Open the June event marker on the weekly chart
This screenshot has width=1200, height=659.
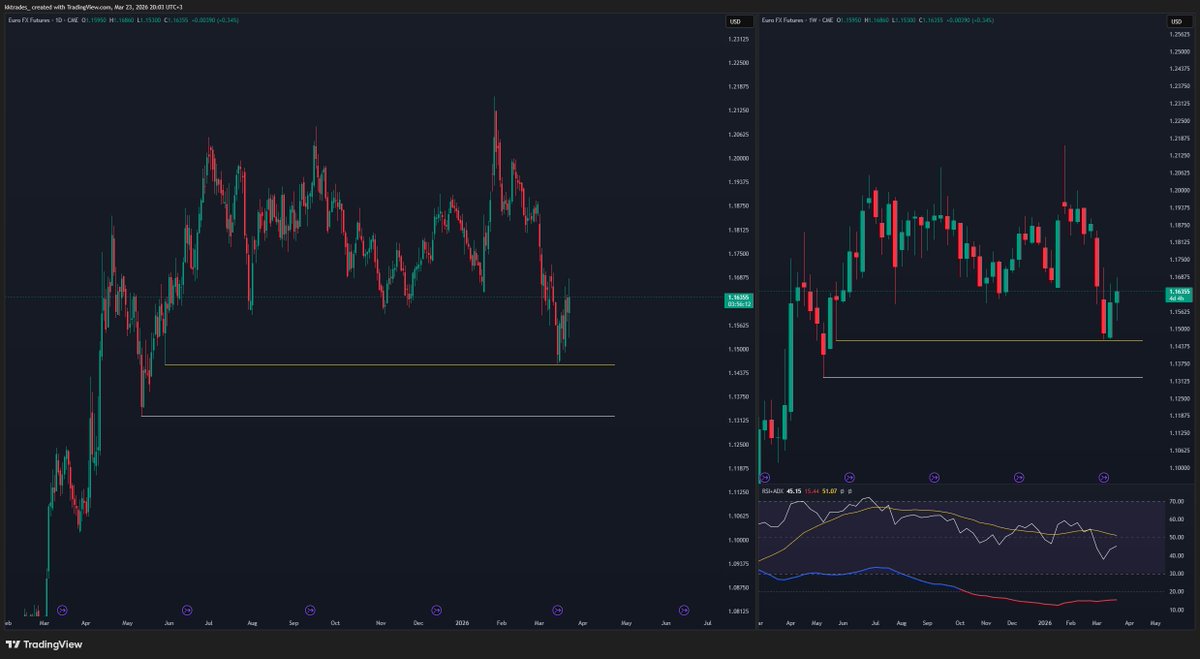coord(849,478)
